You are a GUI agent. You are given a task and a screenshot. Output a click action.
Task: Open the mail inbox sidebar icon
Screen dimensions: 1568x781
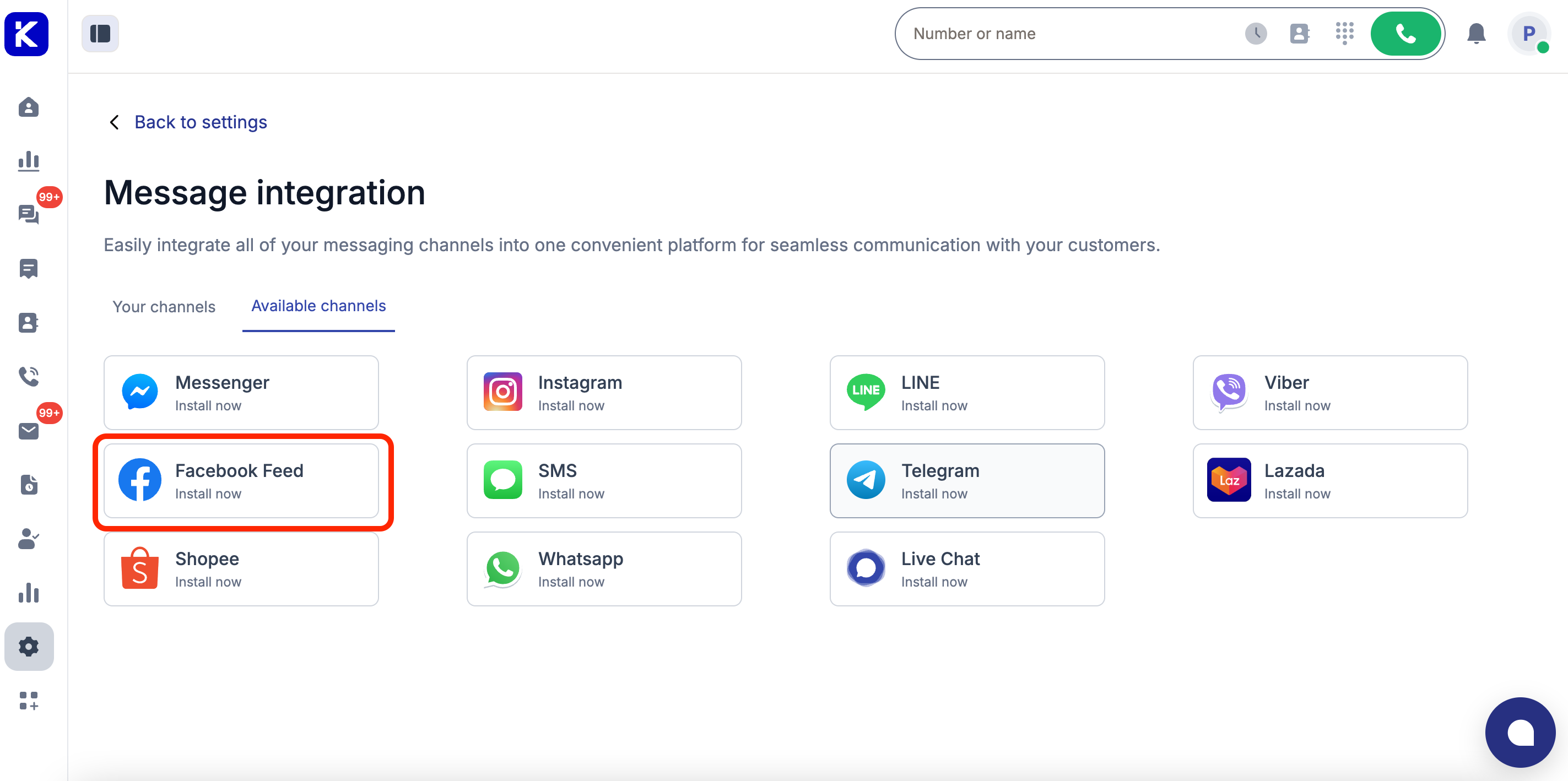pyautogui.click(x=29, y=431)
